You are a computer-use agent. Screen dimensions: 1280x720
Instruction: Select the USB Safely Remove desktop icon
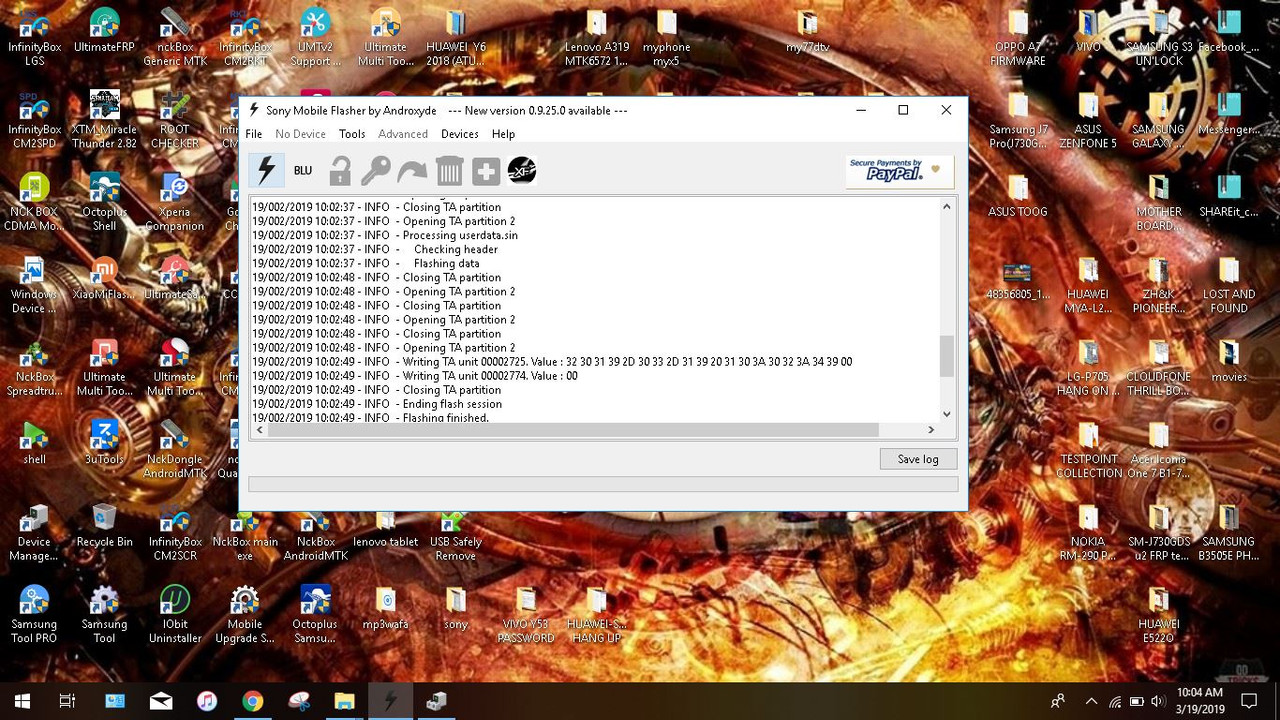pos(455,532)
